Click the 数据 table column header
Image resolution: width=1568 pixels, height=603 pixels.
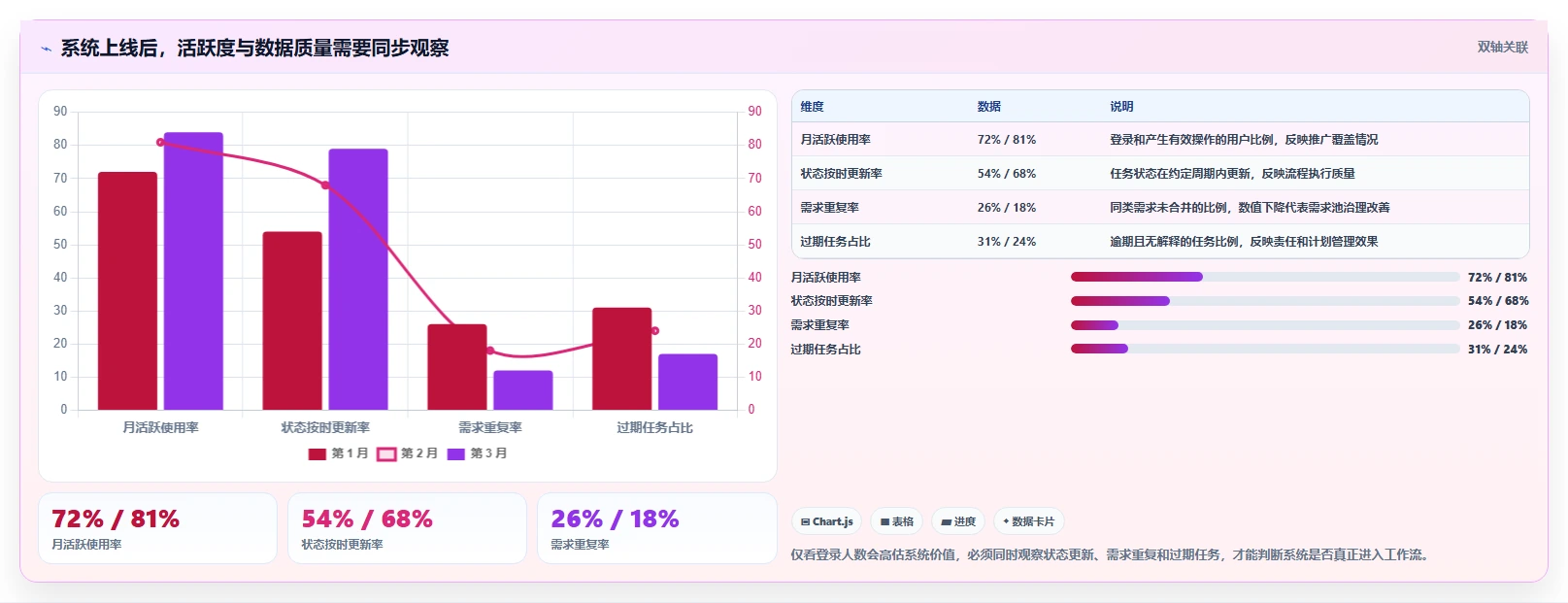[x=988, y=107]
